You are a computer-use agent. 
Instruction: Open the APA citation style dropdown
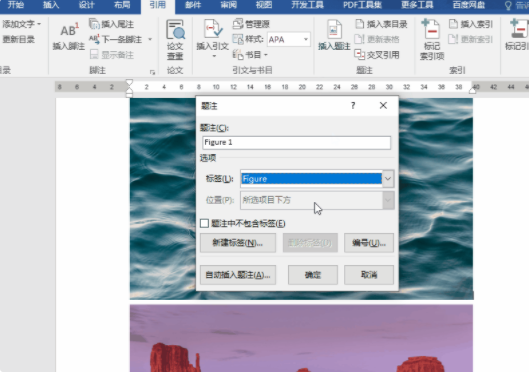click(306, 39)
